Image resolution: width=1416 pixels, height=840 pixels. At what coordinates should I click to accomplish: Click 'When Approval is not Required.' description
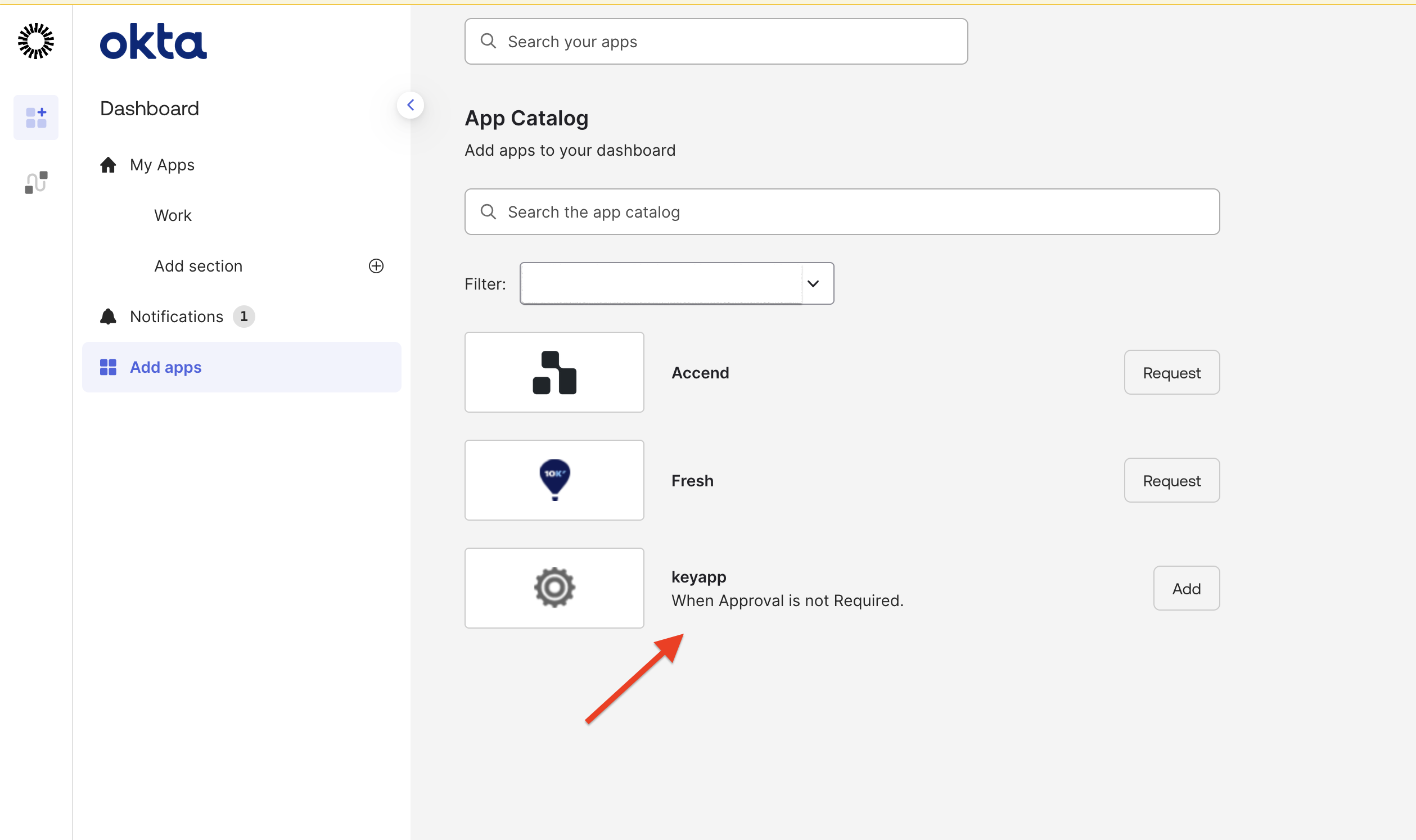coord(787,600)
